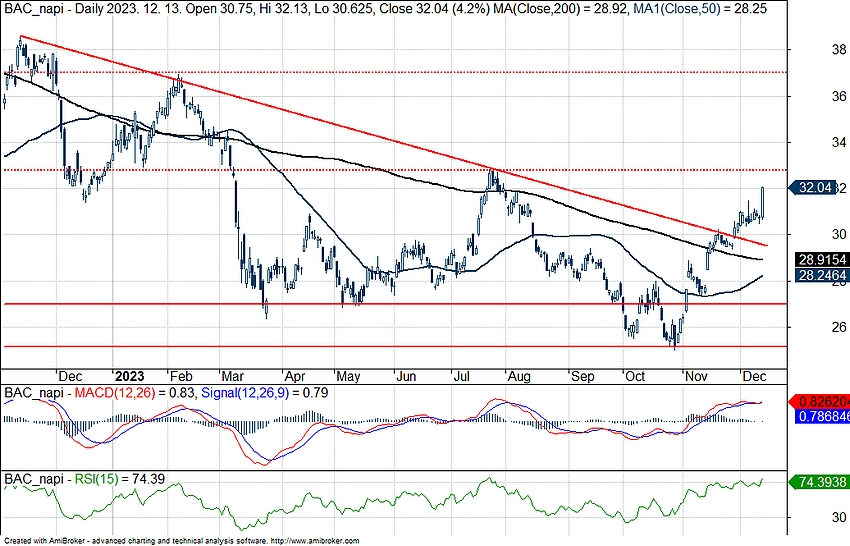Screen dimensions: 850x546
Task: Click the 'Sep' month label
Action: [x=583, y=377]
